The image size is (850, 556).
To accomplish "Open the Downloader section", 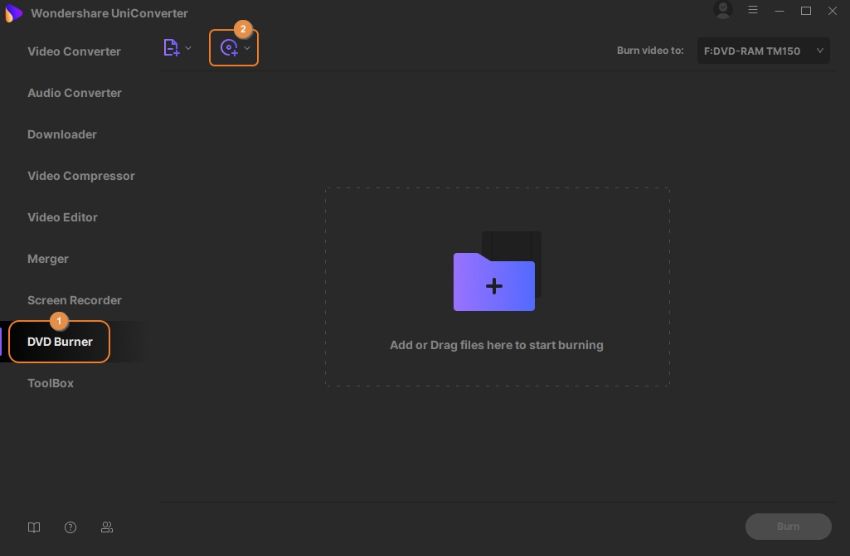I will (62, 134).
